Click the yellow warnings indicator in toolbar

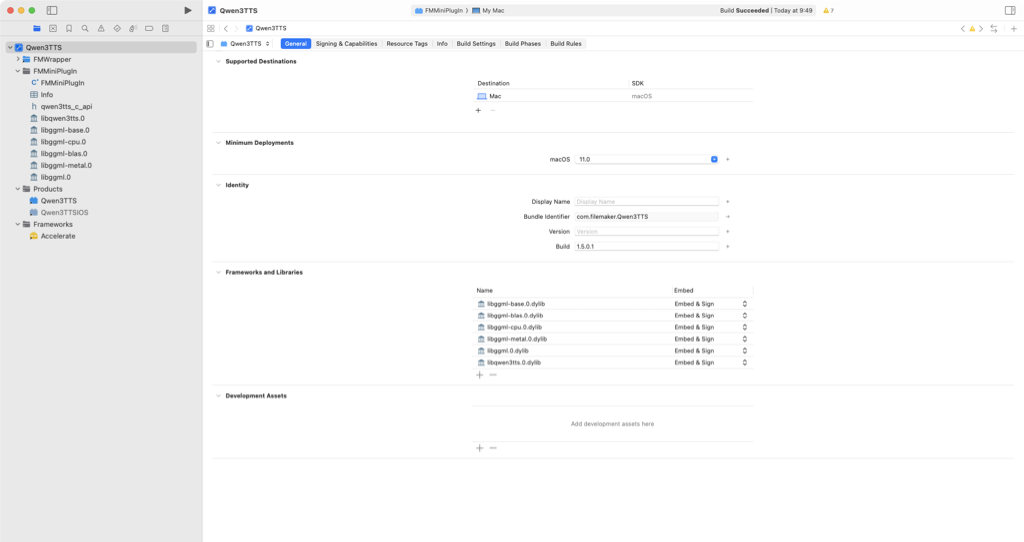[828, 10]
